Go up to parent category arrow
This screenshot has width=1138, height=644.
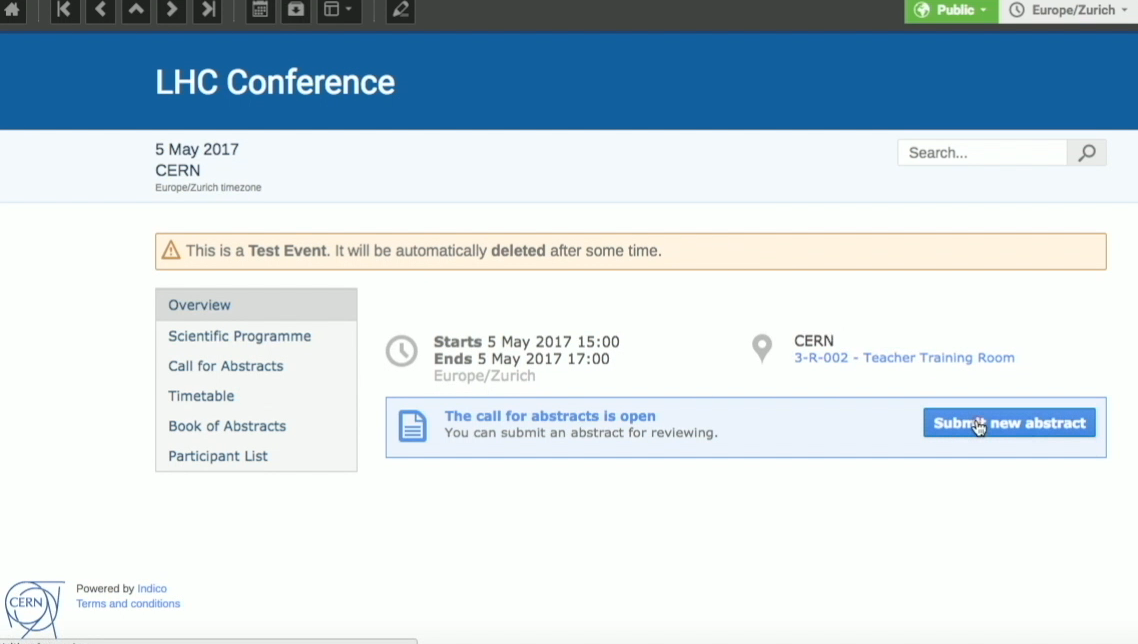[136, 10]
